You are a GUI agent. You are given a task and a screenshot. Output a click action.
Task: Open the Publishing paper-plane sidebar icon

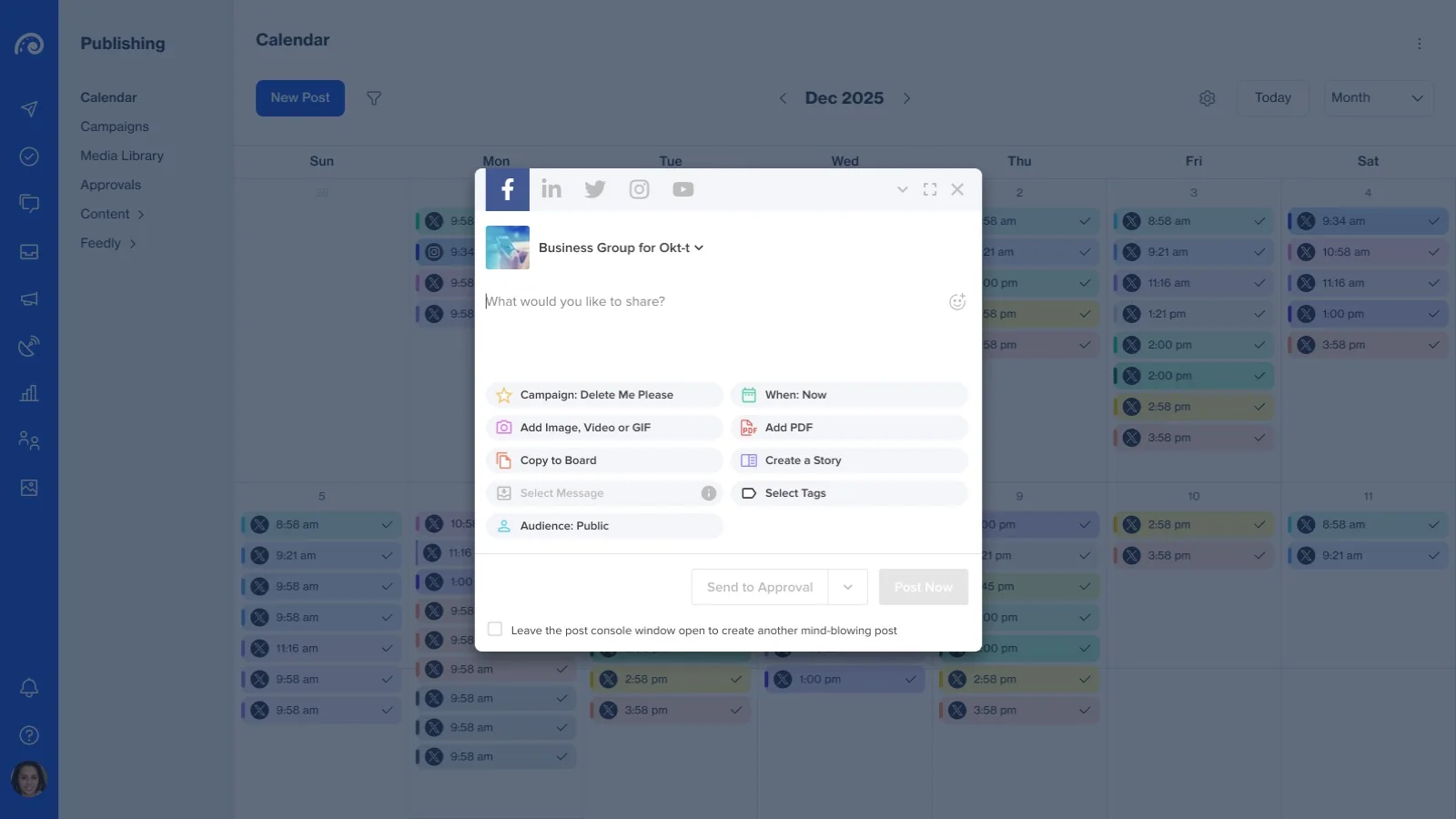[29, 109]
